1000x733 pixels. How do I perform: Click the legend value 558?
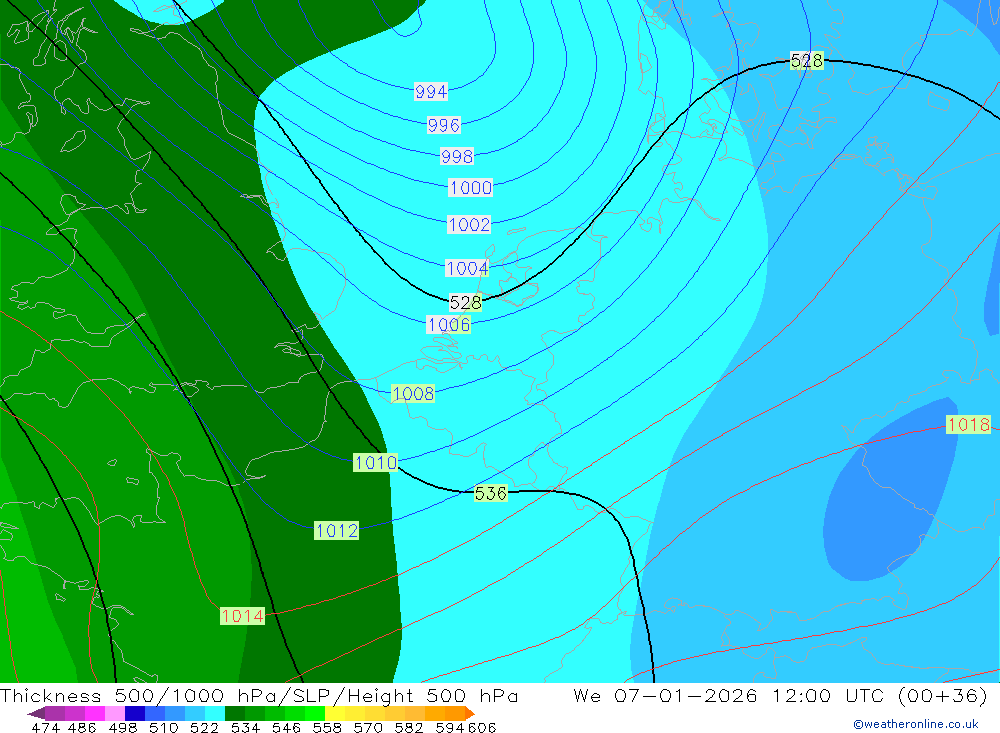[327, 727]
